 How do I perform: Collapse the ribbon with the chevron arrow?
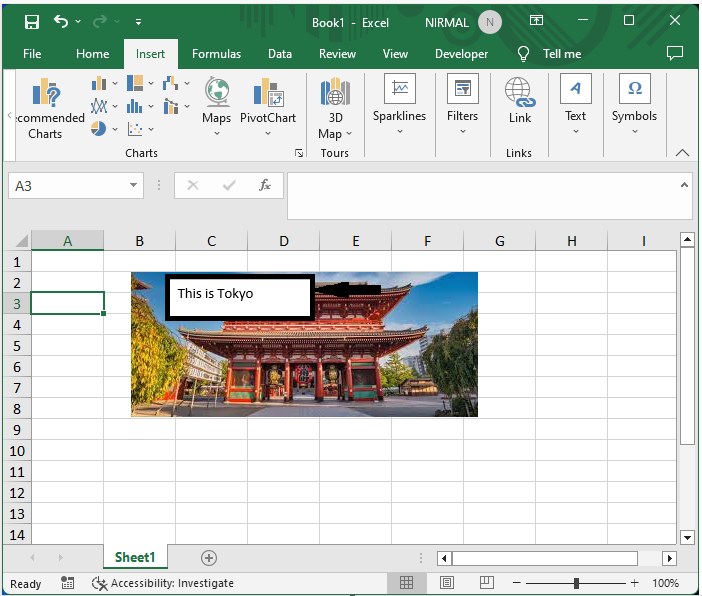[683, 153]
